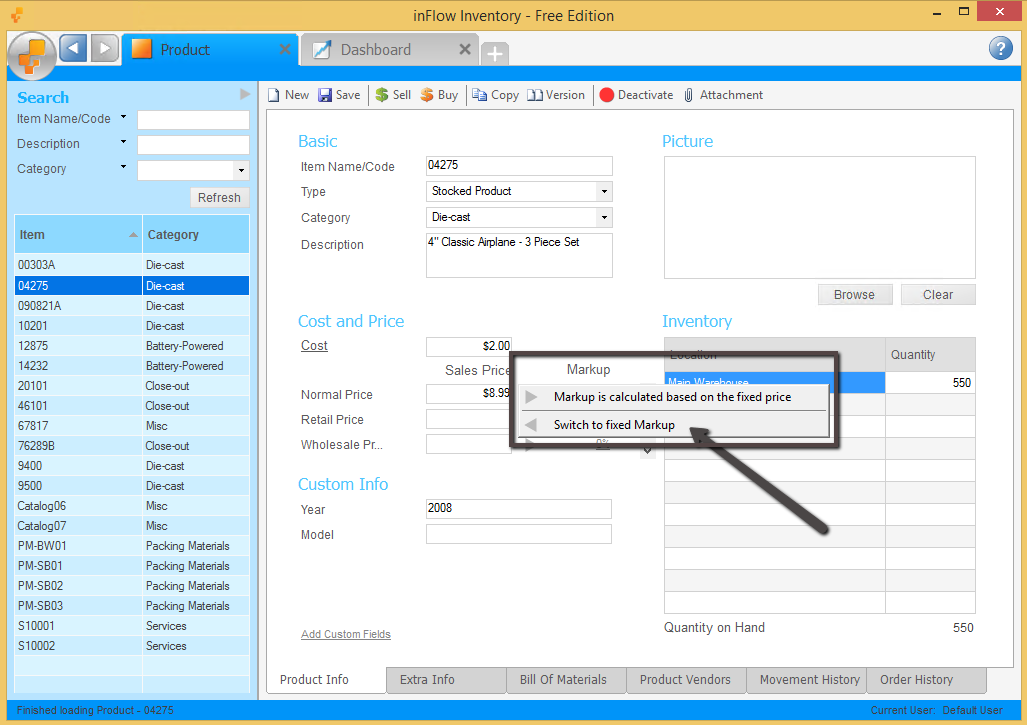Open the Add Custom Fields link
The height and width of the screenshot is (725, 1027).
(346, 634)
